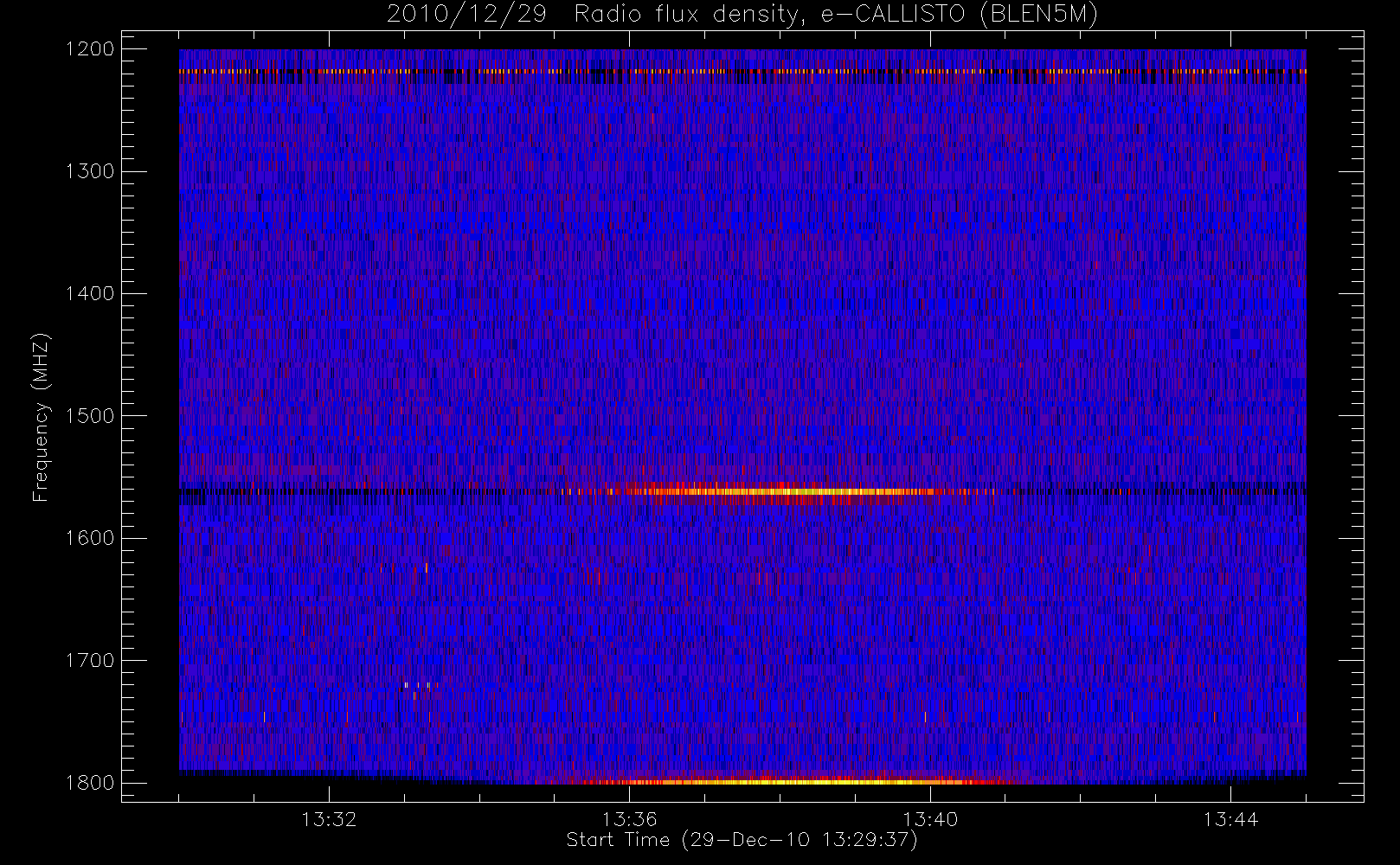
Task: Click the 'Start Time (29-Dec-10 13:29:37)' label
Action: pos(742,840)
